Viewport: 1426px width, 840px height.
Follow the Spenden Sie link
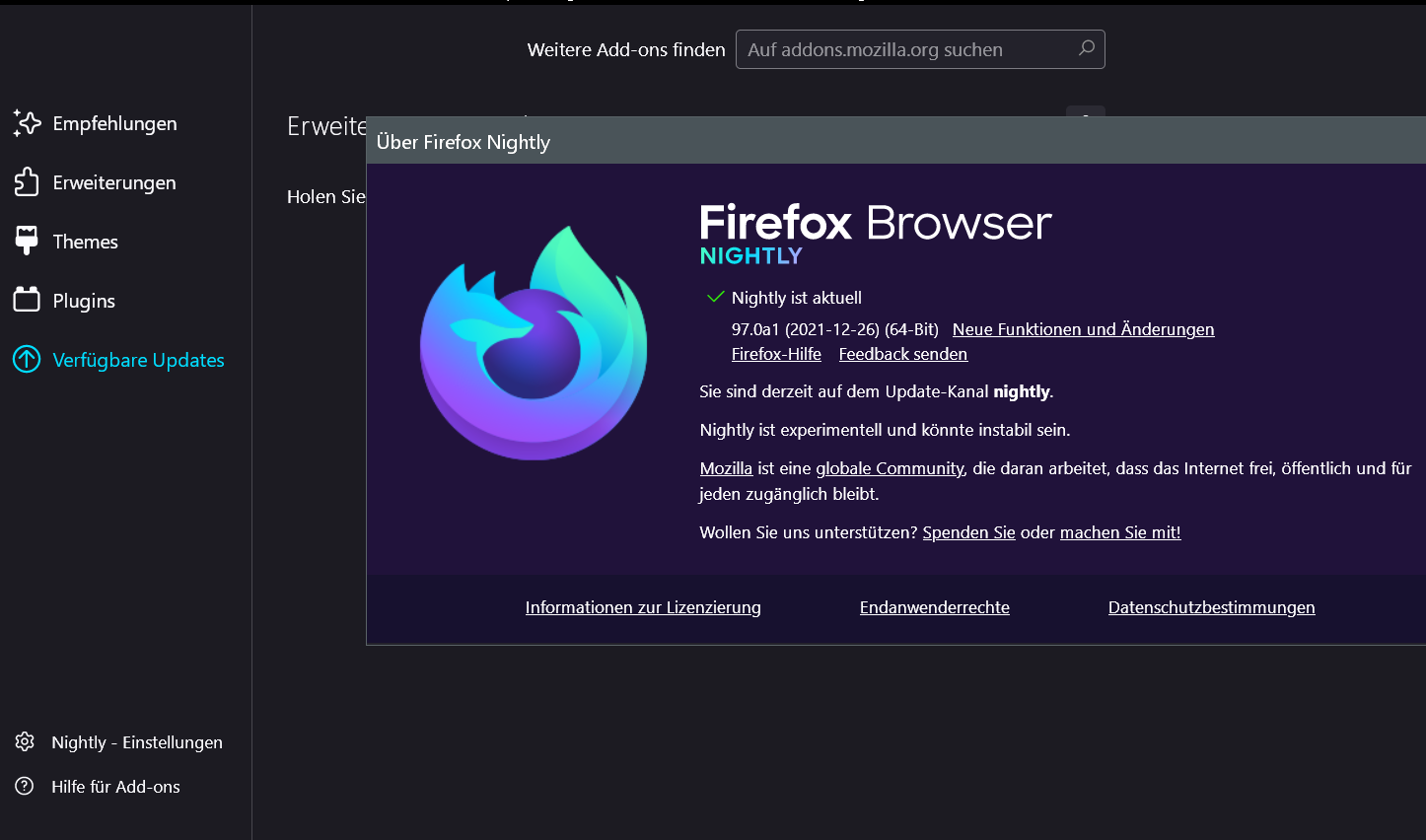968,532
